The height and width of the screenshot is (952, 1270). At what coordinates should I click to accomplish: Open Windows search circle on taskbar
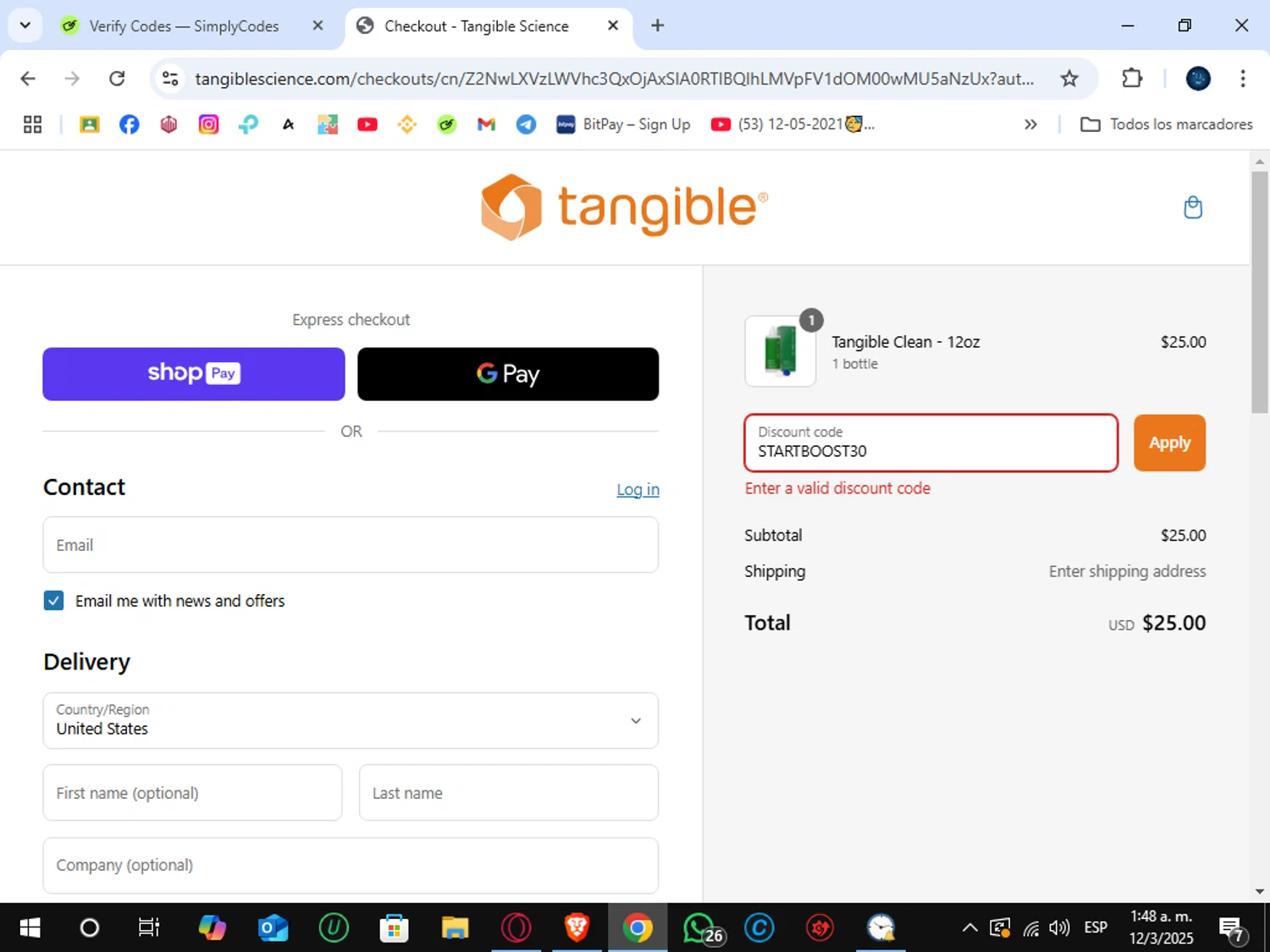(89, 928)
